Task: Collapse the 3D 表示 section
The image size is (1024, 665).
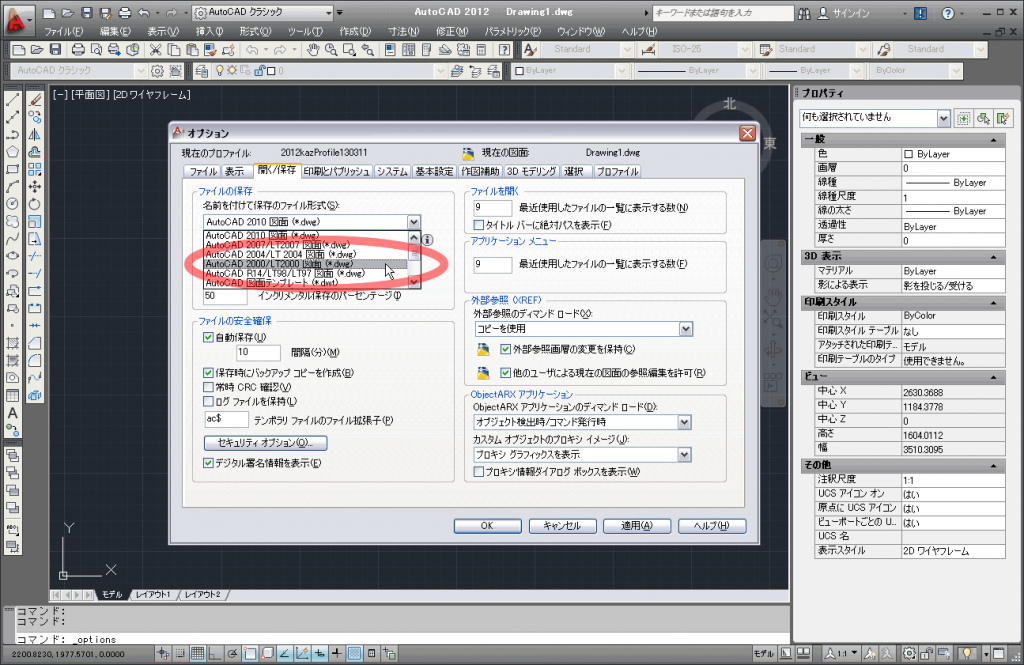Action: point(993,257)
